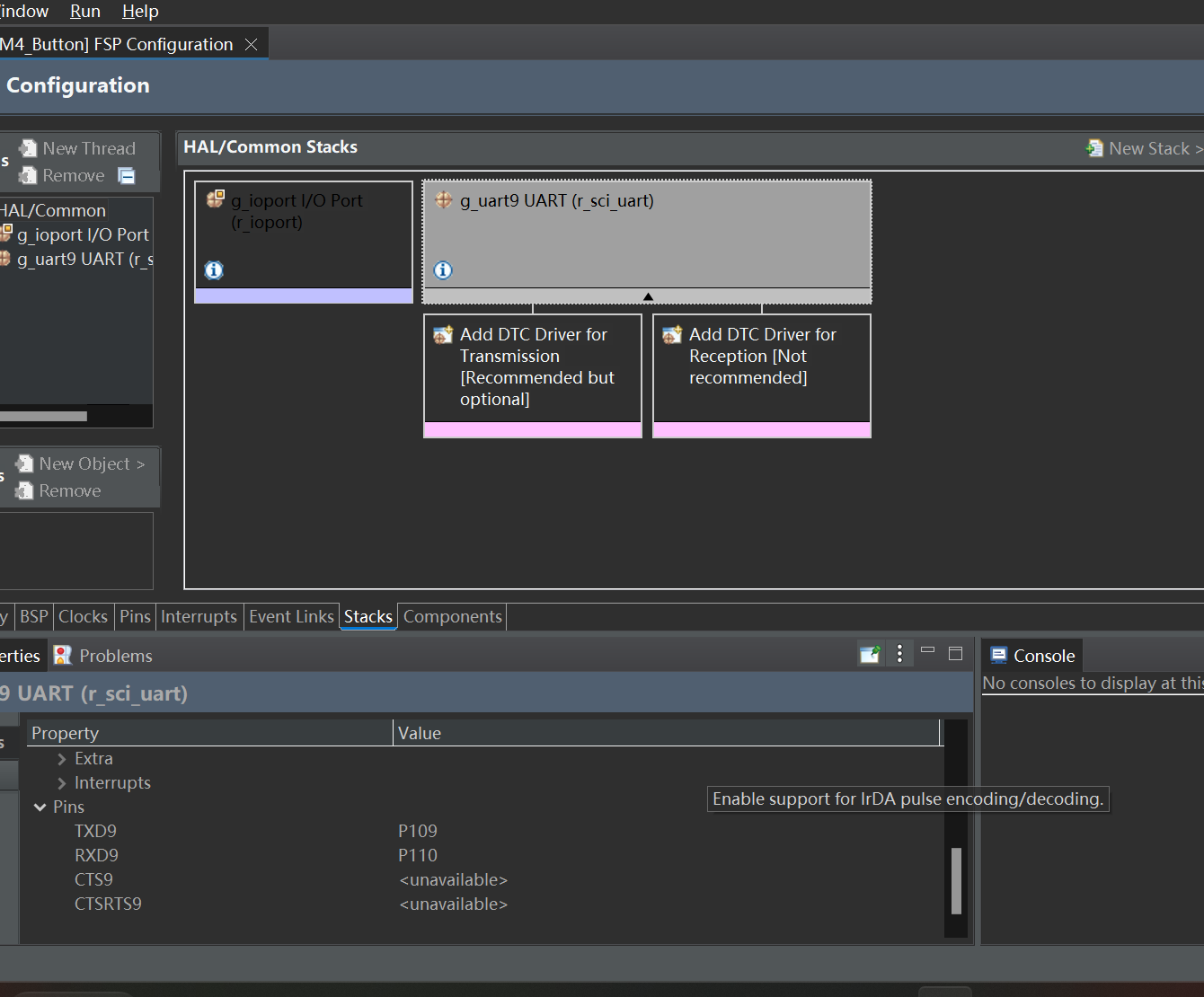Select g_uart9 UART in the tree
The height and width of the screenshot is (997, 1204).
(77, 259)
